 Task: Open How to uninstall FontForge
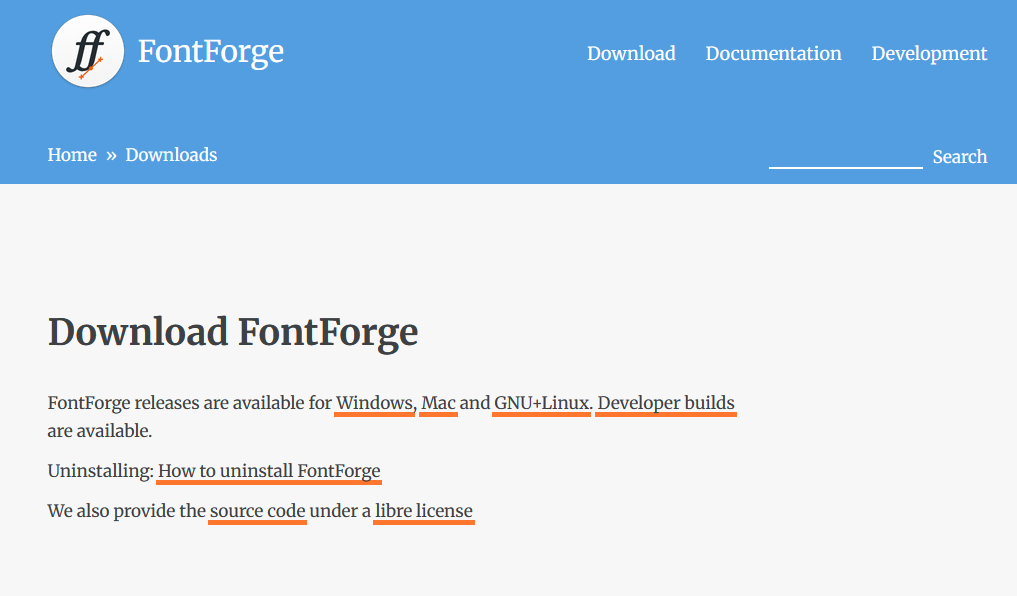(268, 471)
